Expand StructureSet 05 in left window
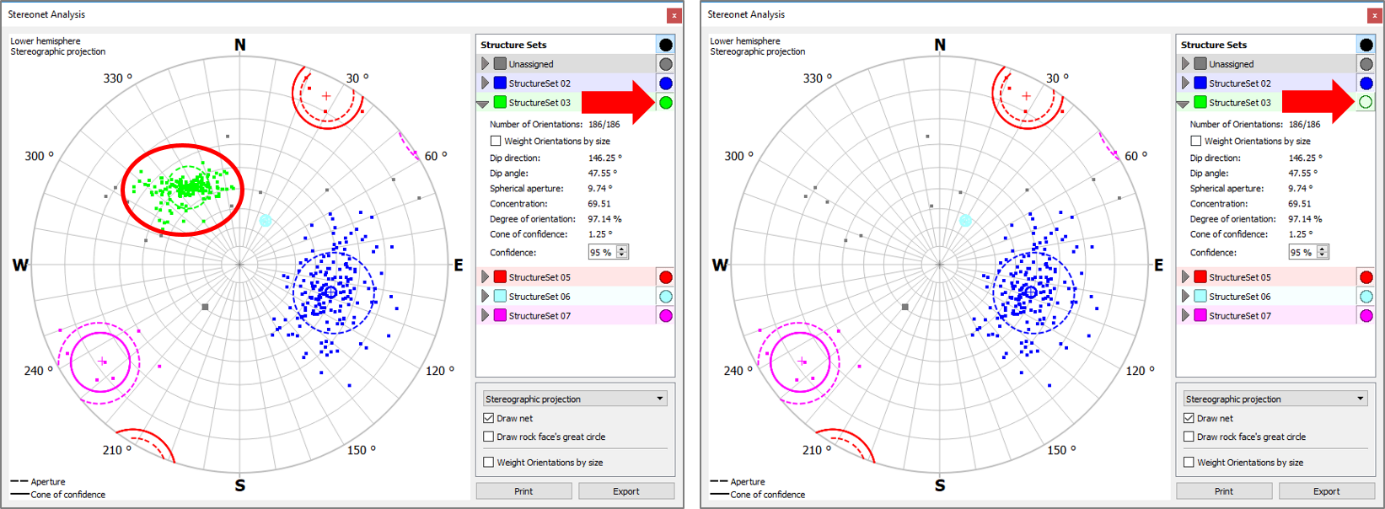The height and width of the screenshot is (509, 1385). [485, 277]
